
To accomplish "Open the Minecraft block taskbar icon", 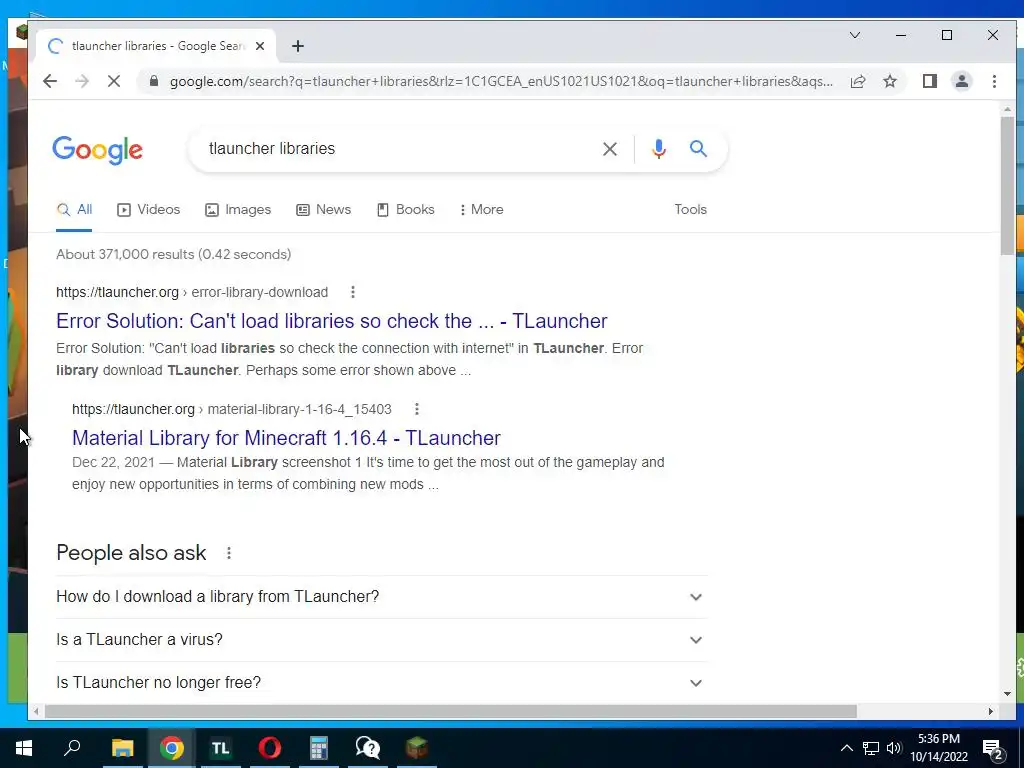I will tap(417, 748).
